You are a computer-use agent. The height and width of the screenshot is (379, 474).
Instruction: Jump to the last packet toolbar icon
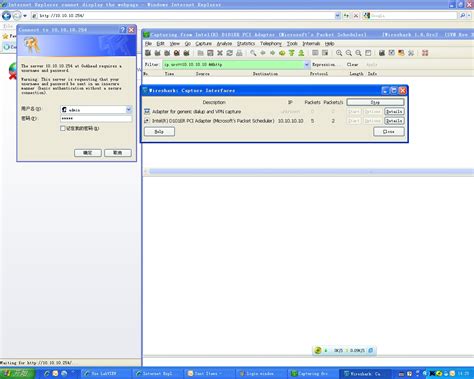click(x=301, y=53)
